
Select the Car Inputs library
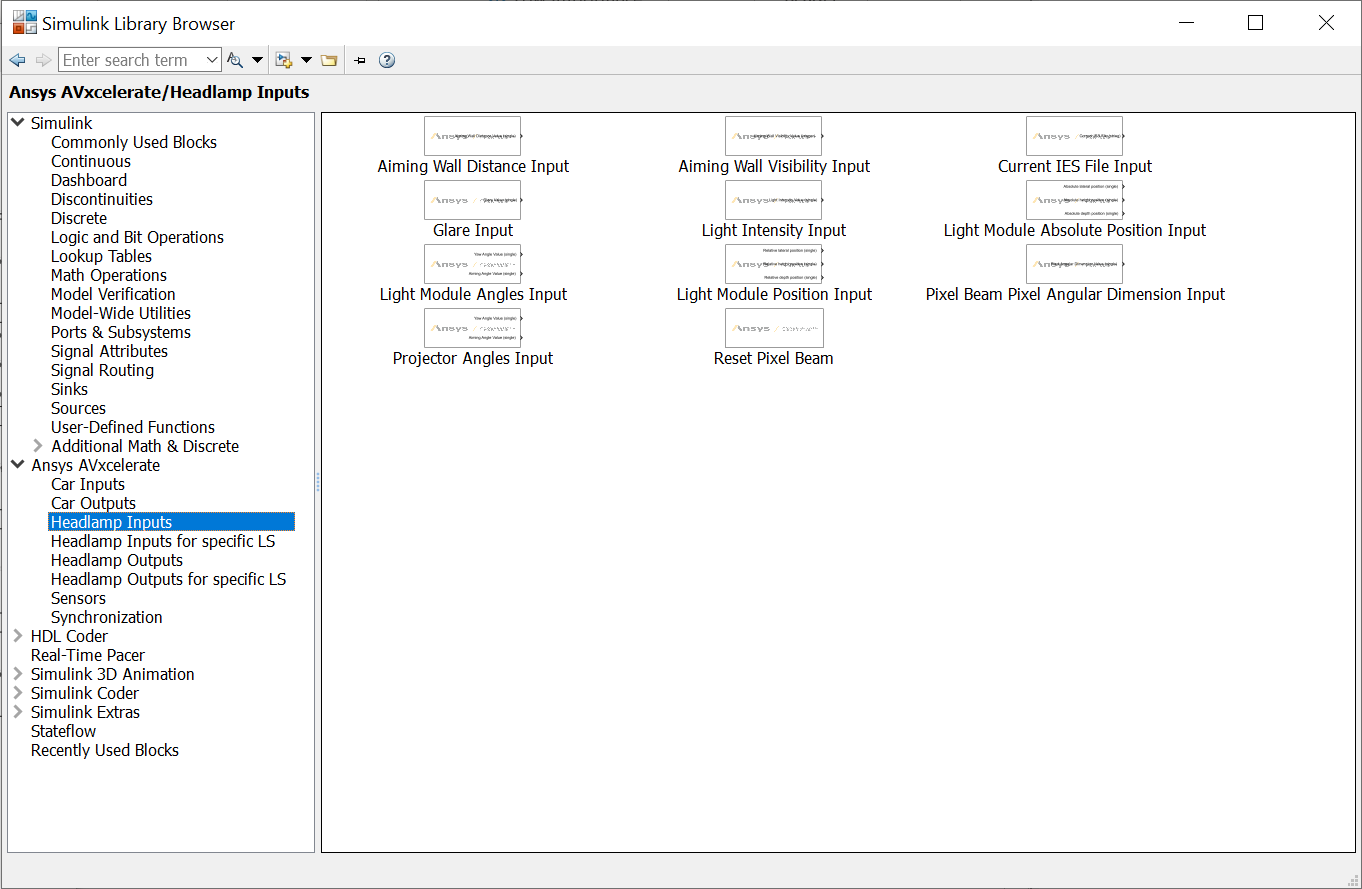click(x=88, y=484)
